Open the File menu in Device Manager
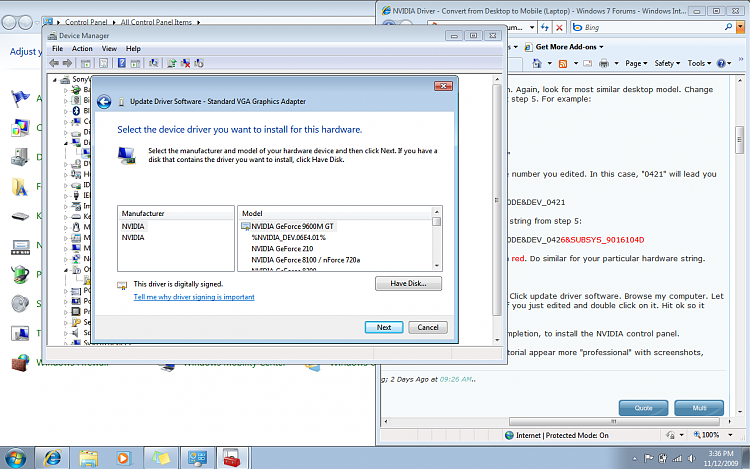This screenshot has height=469, width=750. click(57, 49)
